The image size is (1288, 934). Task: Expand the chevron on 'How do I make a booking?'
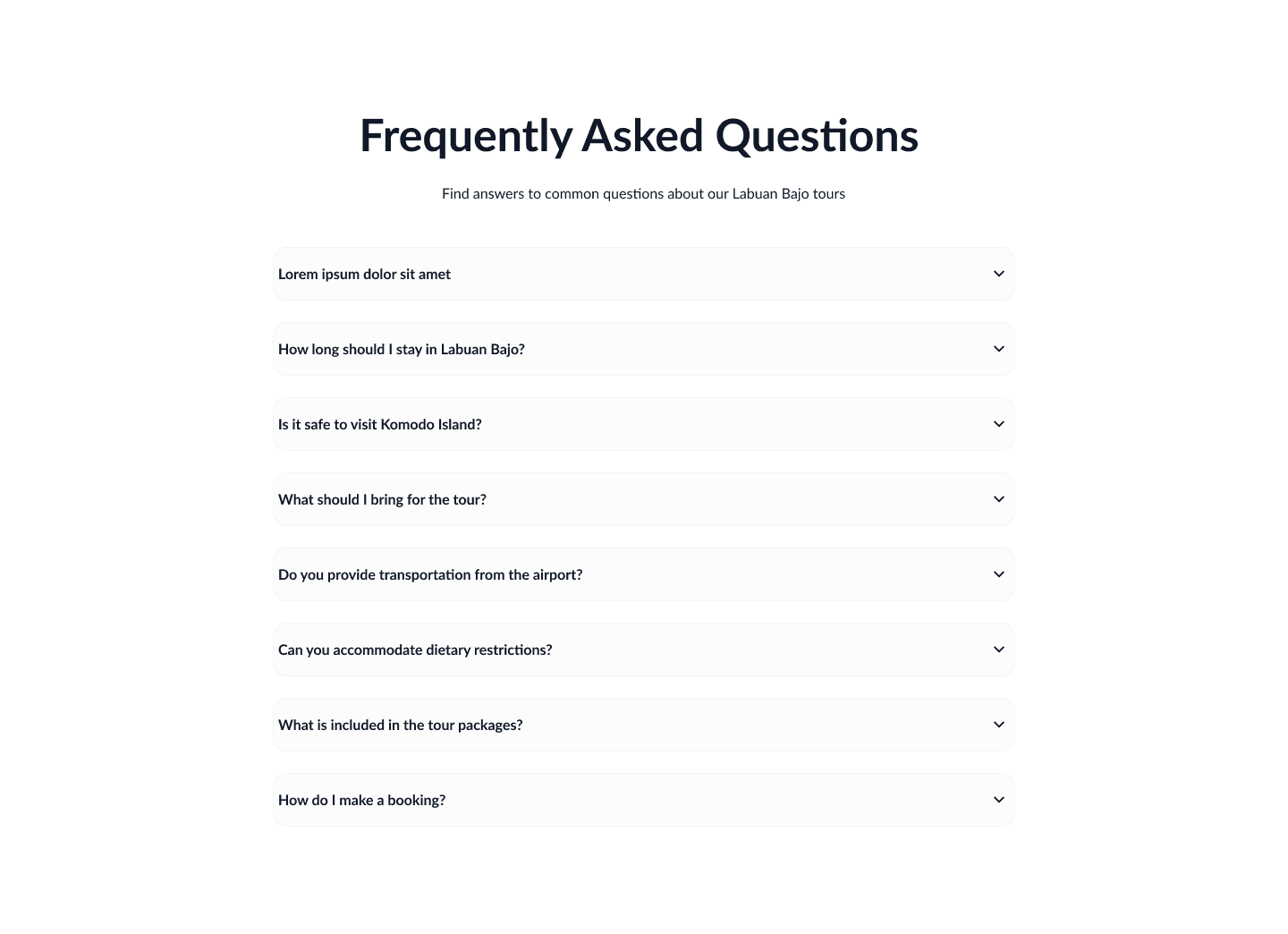998,800
